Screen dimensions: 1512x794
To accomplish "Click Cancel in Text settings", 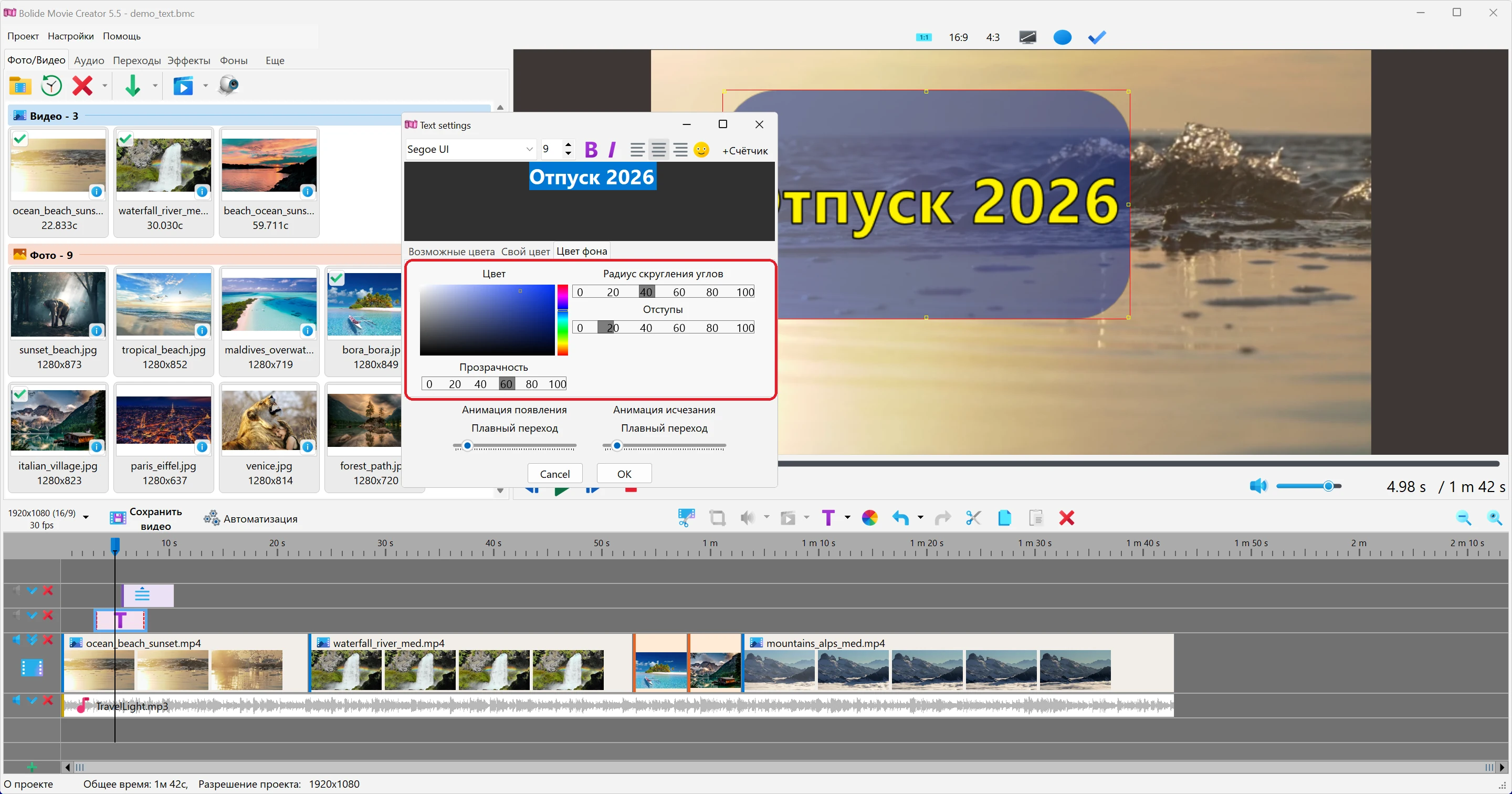I will click(555, 474).
